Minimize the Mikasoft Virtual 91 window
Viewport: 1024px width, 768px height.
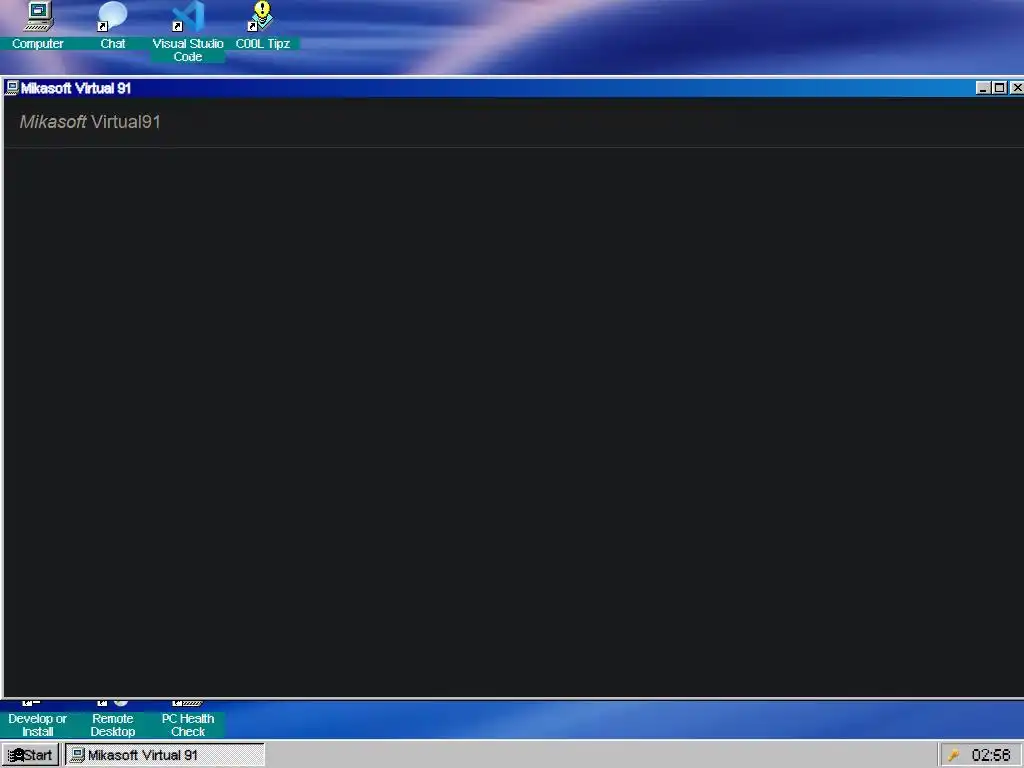click(983, 88)
